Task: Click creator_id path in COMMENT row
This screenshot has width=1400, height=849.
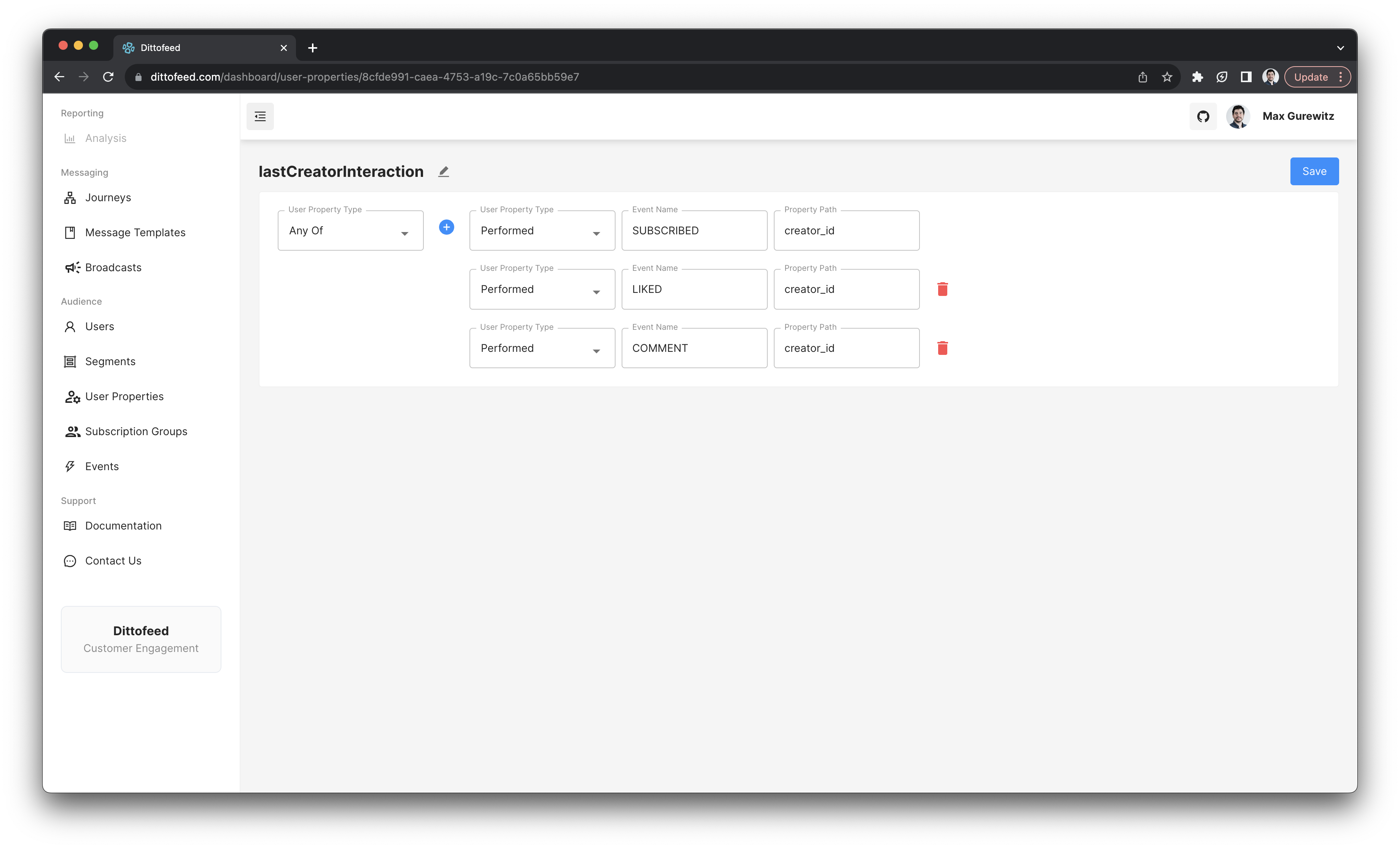Action: pyautogui.click(x=846, y=348)
